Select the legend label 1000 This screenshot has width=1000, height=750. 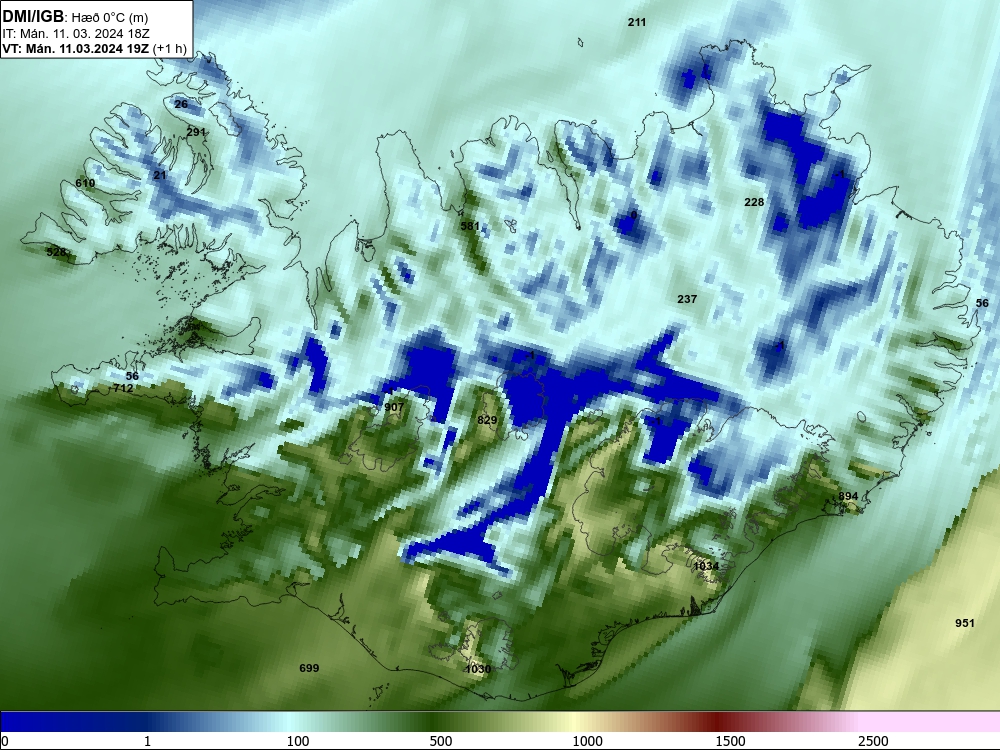point(587,742)
